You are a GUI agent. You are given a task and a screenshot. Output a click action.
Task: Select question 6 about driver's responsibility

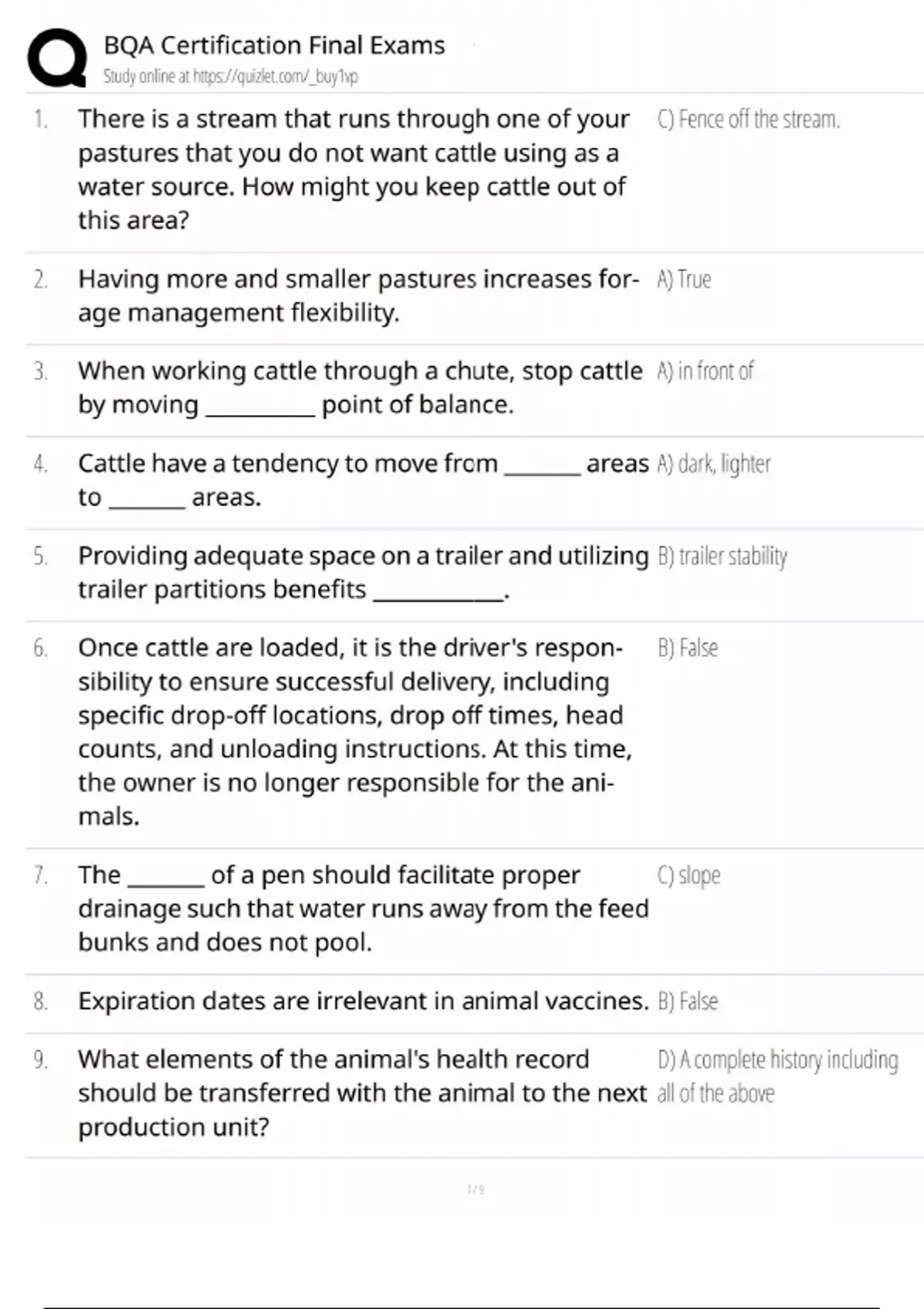coord(354,731)
